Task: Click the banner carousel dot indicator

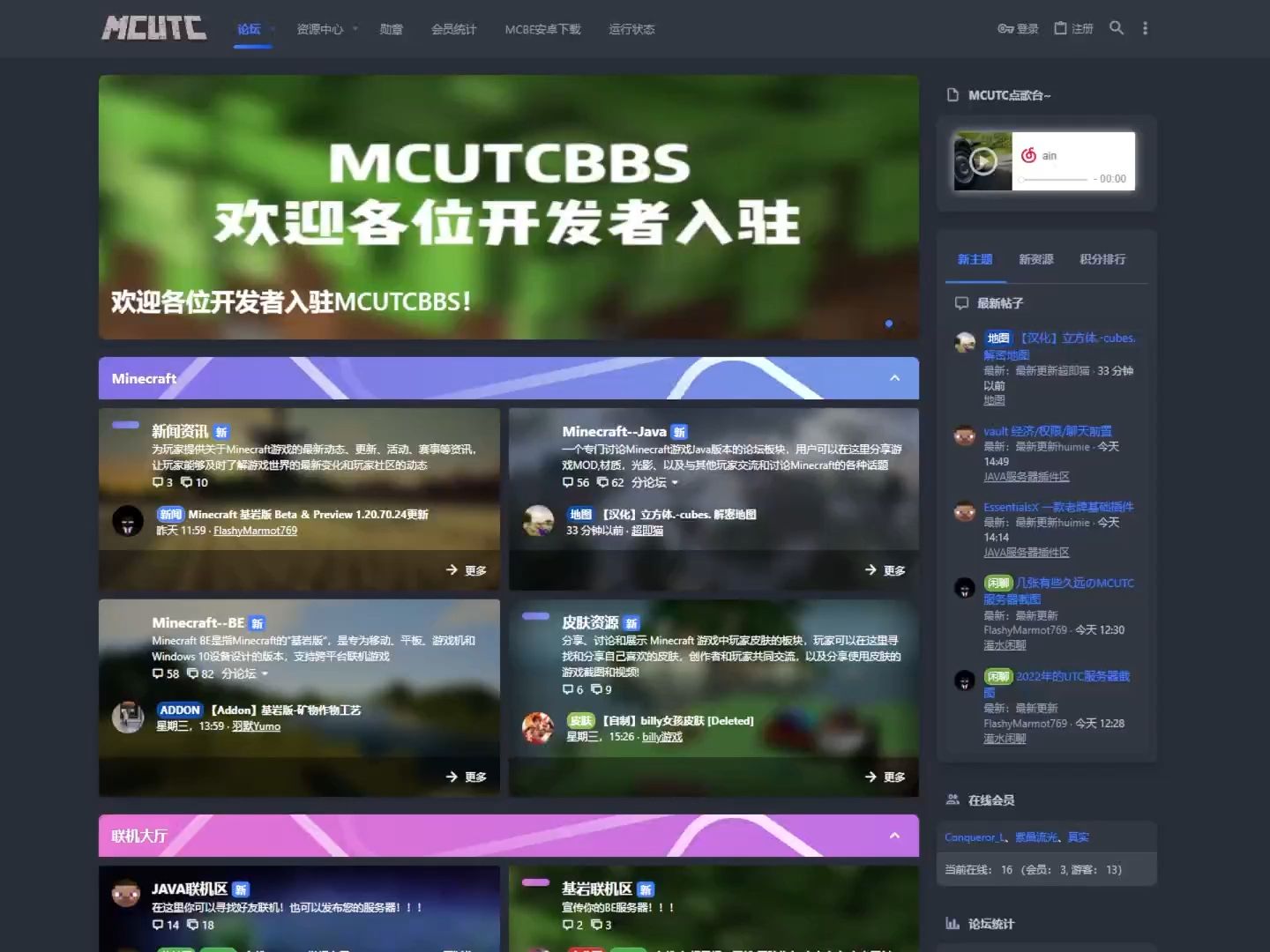Action: [889, 324]
